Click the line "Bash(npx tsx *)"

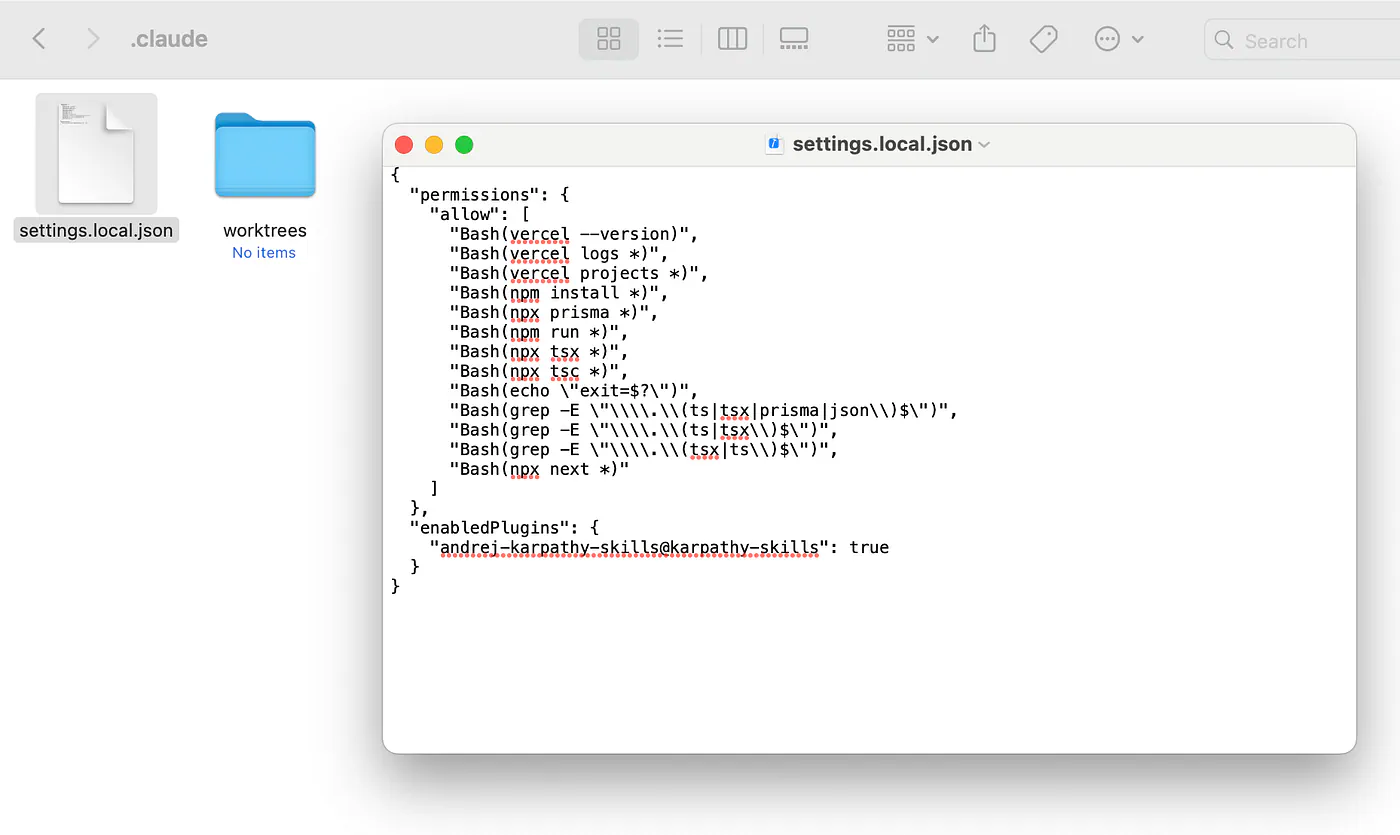[x=539, y=352]
